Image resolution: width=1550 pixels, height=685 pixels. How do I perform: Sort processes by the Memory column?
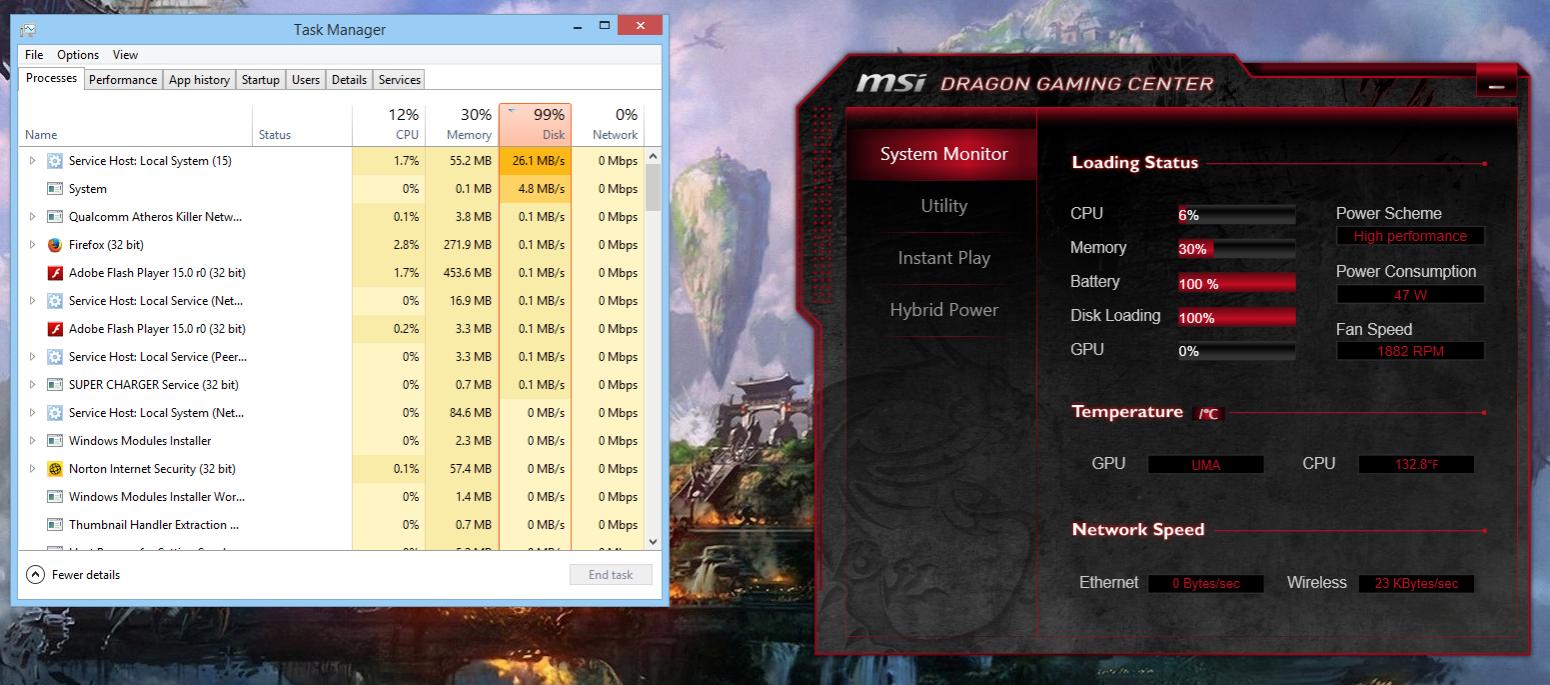(x=462, y=124)
